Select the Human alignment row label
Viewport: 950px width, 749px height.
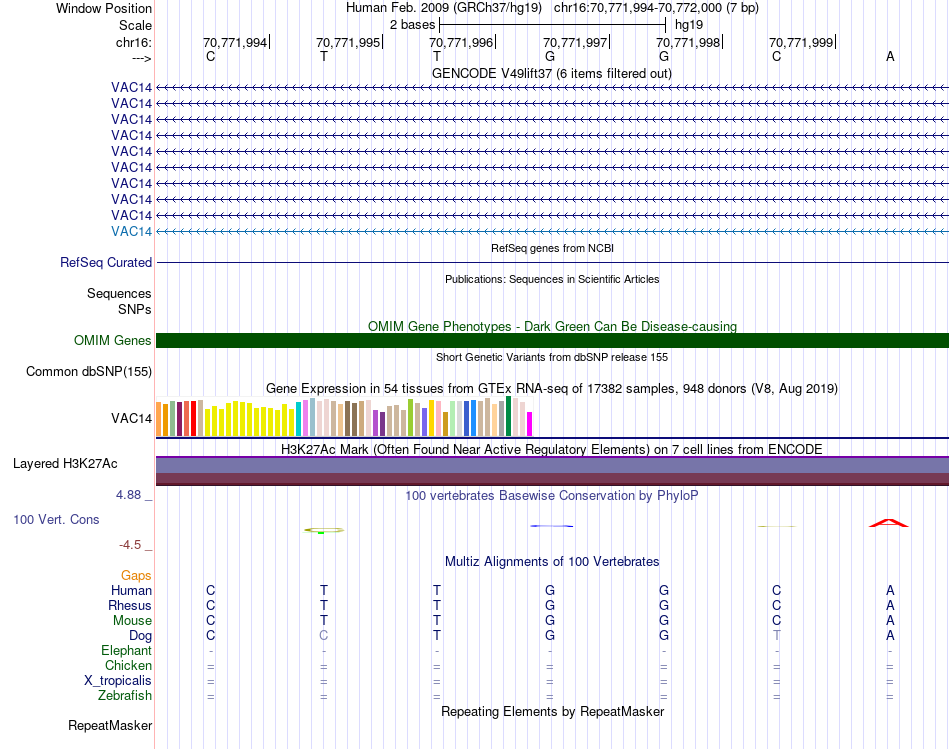131,591
